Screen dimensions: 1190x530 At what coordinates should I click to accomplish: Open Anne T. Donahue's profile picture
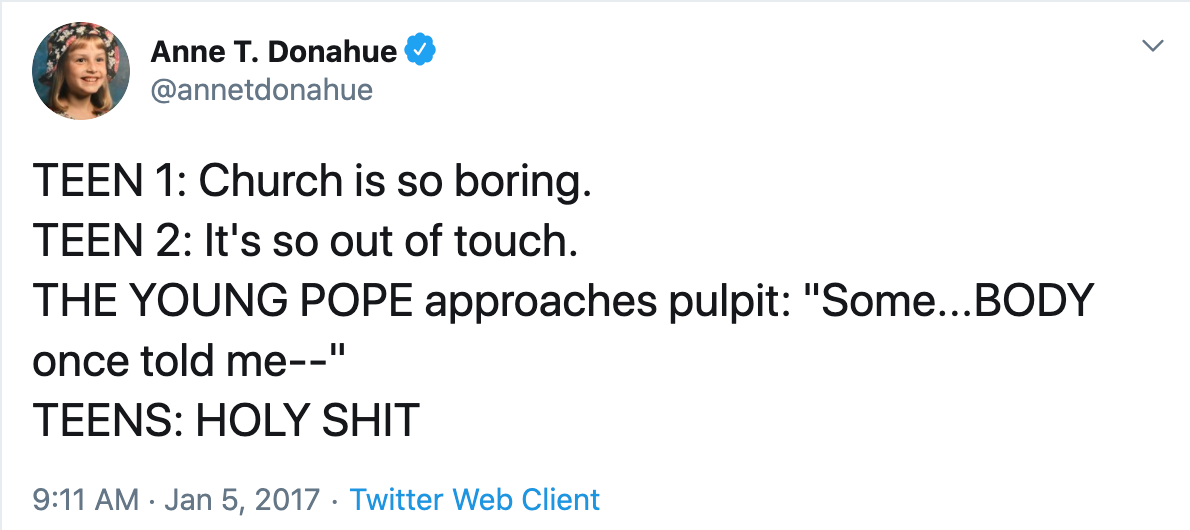pyautogui.click(x=80, y=71)
